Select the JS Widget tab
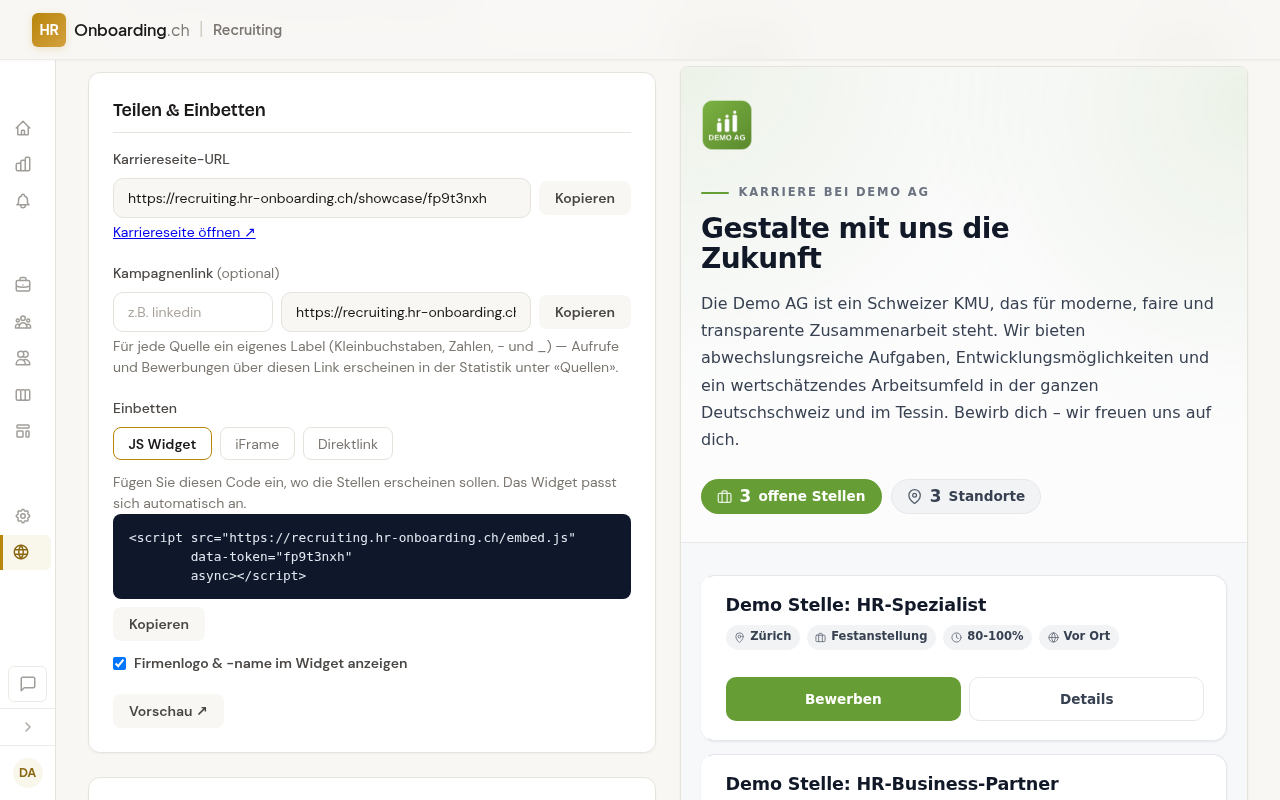 coord(162,444)
